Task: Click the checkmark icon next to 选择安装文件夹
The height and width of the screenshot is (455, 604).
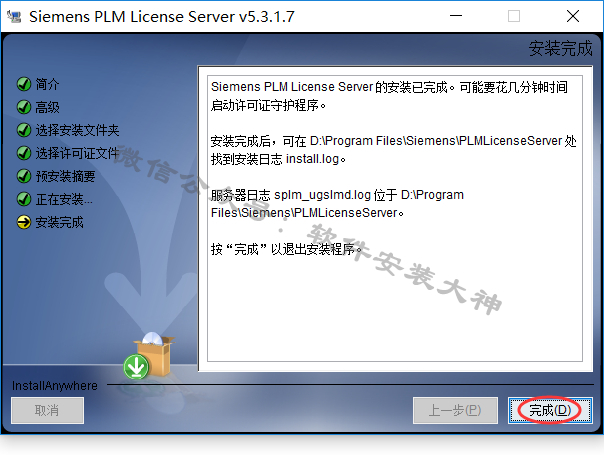Action: [24, 130]
